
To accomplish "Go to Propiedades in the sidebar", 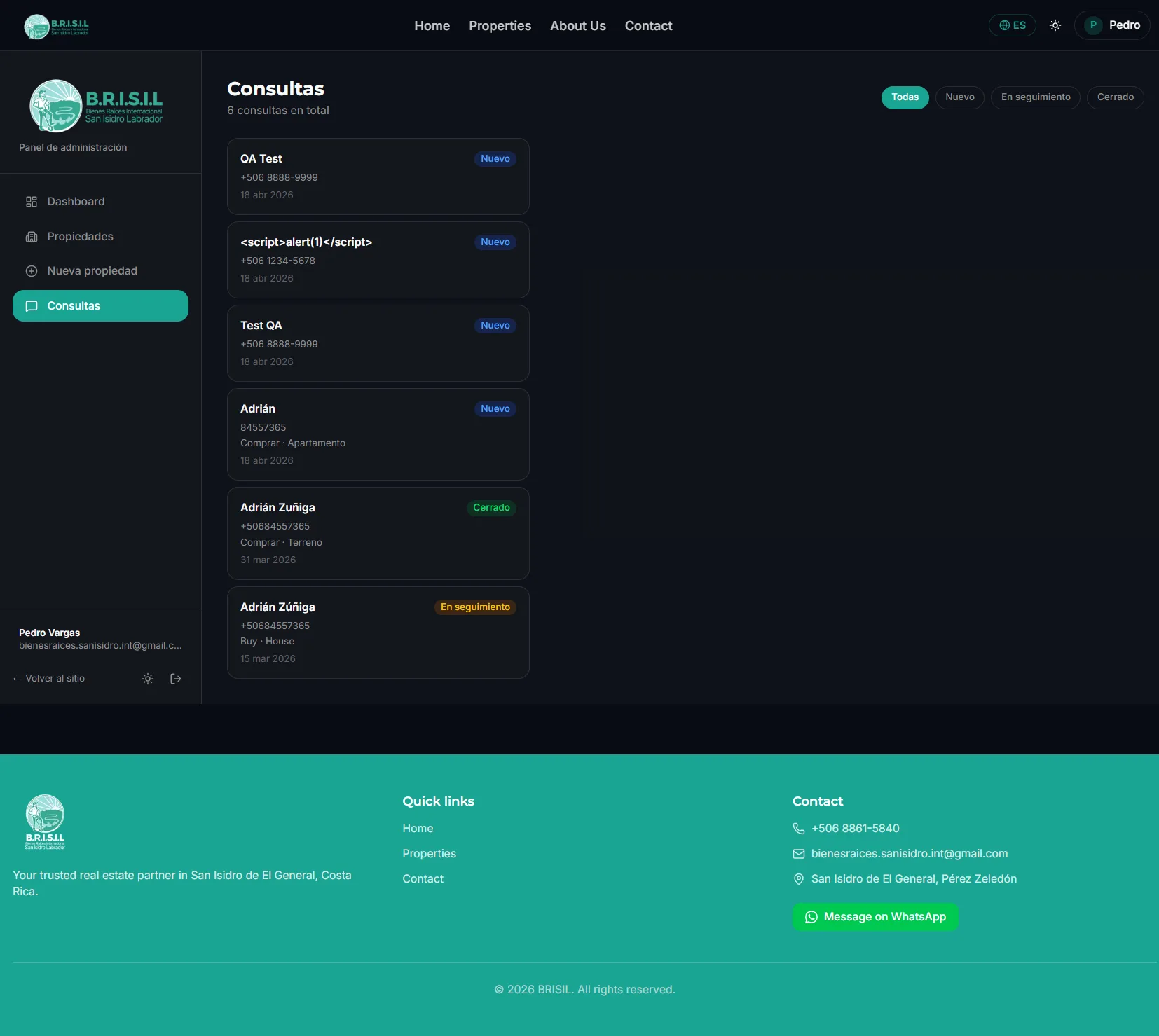I will click(100, 237).
